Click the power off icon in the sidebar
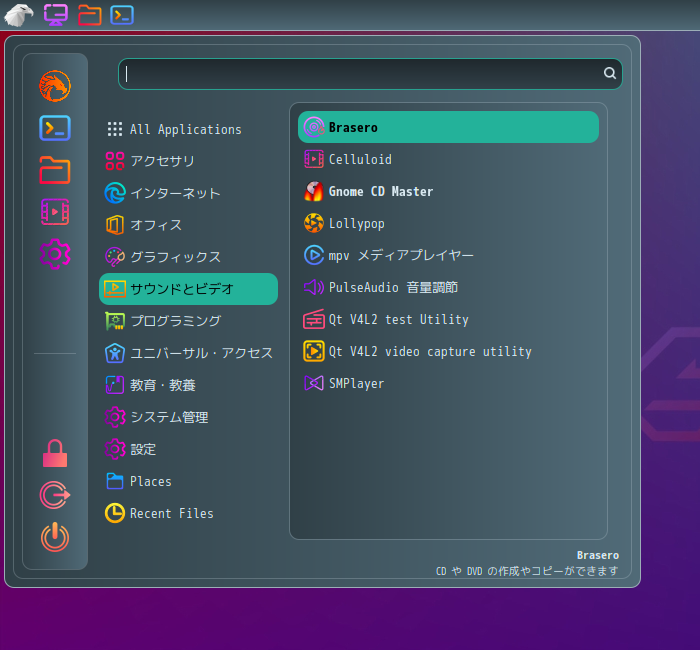The image size is (700, 650). (x=55, y=537)
